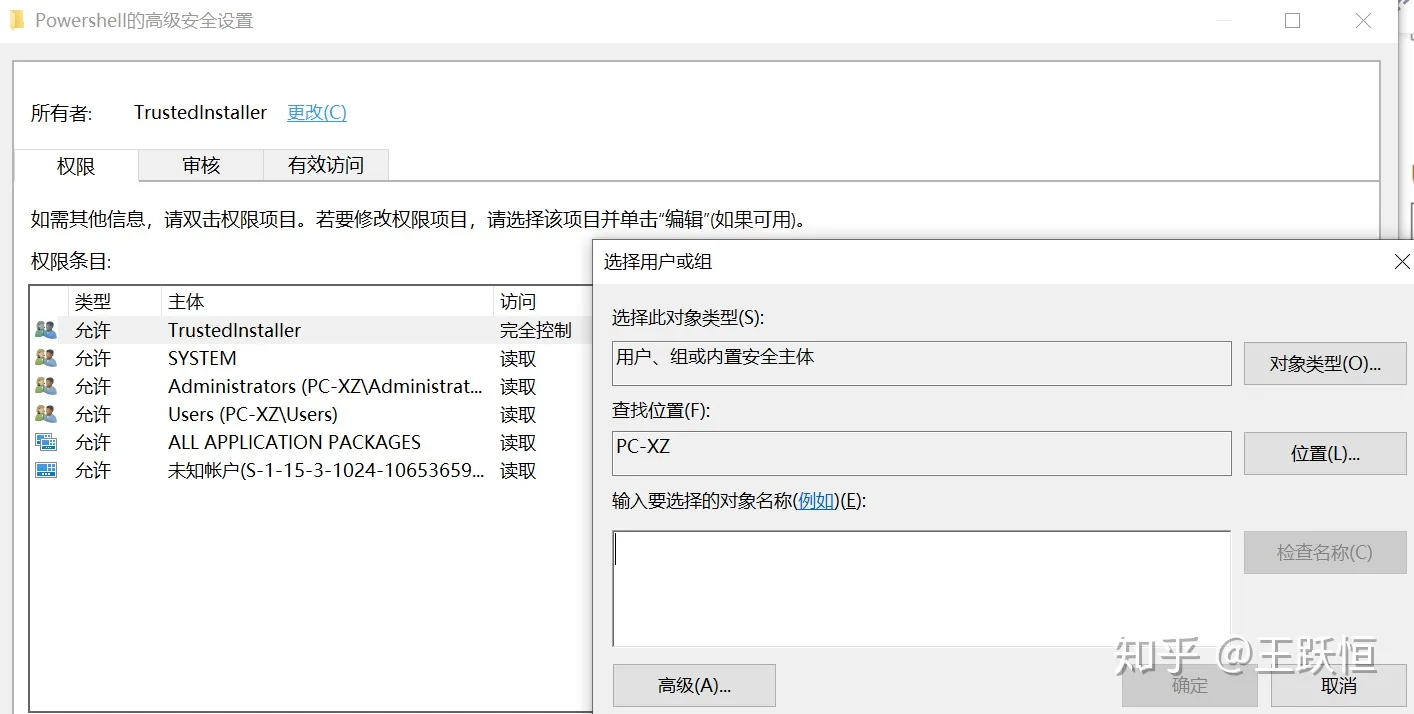Click the Users (PC-XZ\Users) row icon
This screenshot has height=714, width=1414.
(x=46, y=413)
